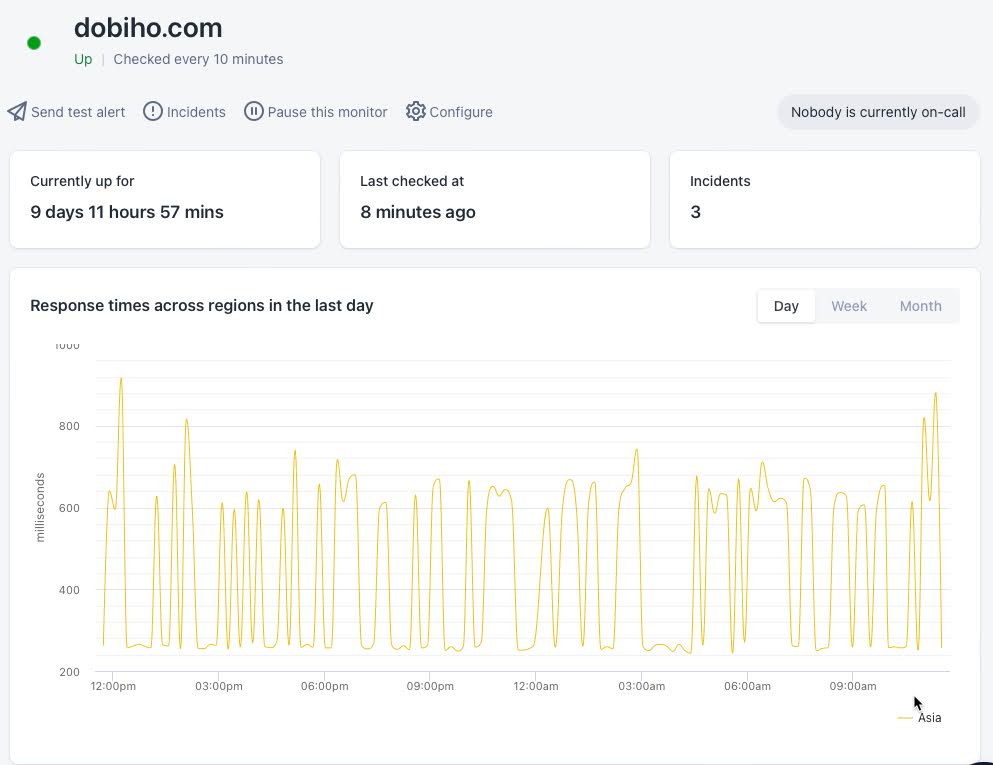Click the paper plane send alert icon
Viewport: 993px width, 765px height.
tap(17, 112)
